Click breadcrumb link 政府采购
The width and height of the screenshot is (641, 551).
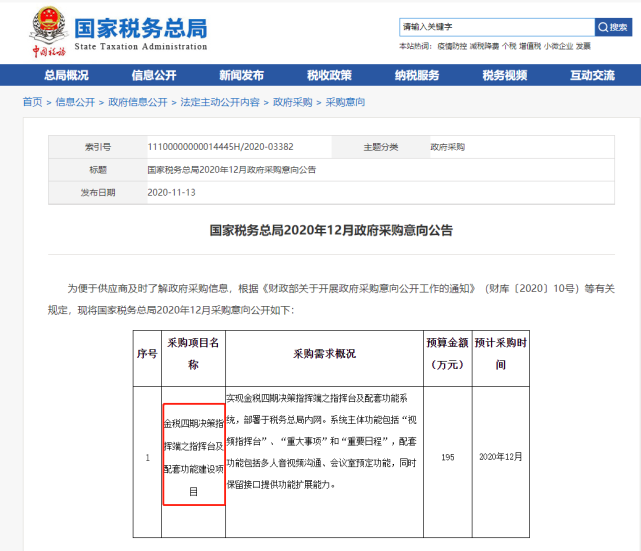tap(293, 102)
